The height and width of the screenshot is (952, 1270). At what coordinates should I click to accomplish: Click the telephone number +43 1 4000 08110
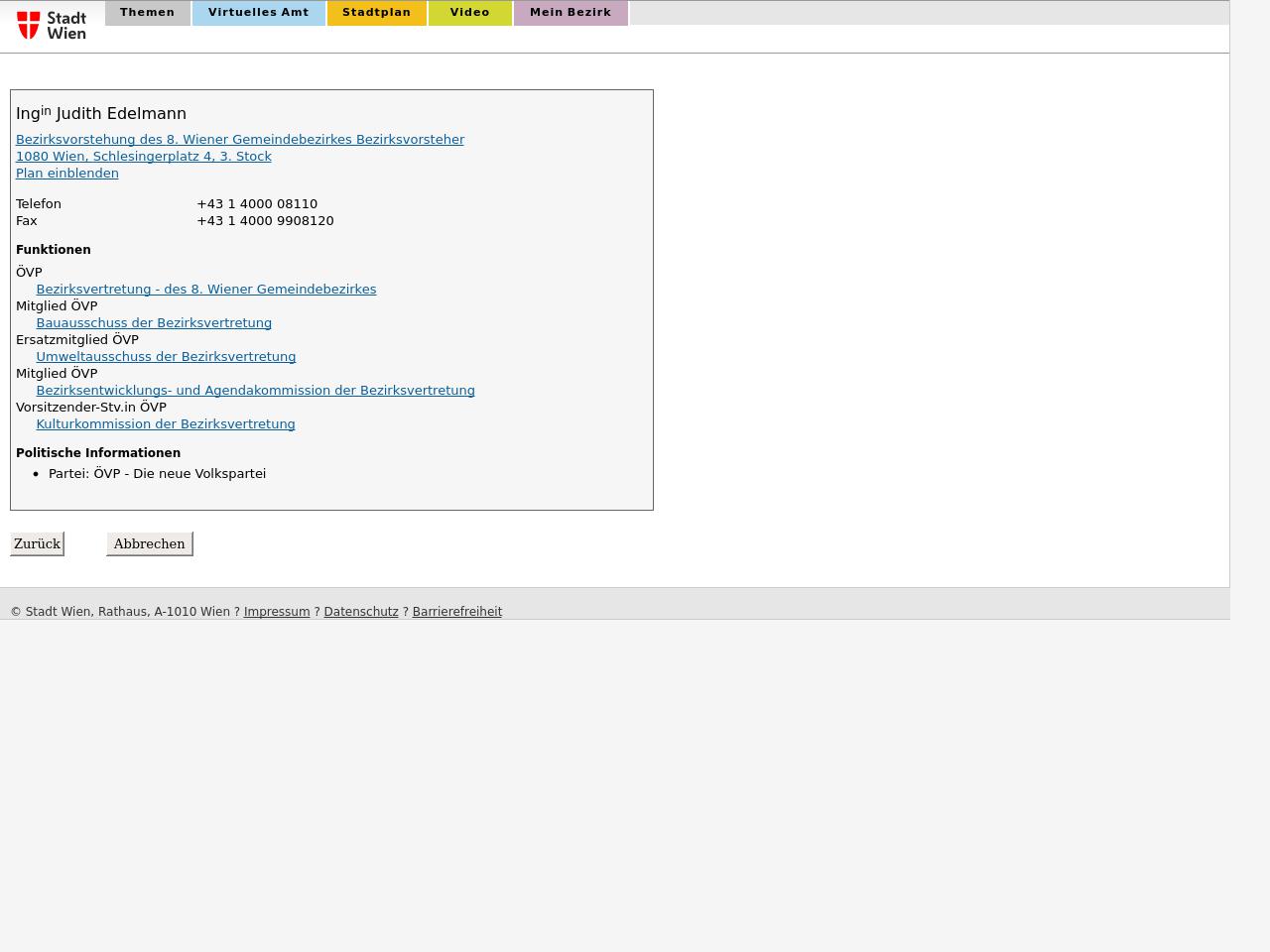[x=256, y=204]
